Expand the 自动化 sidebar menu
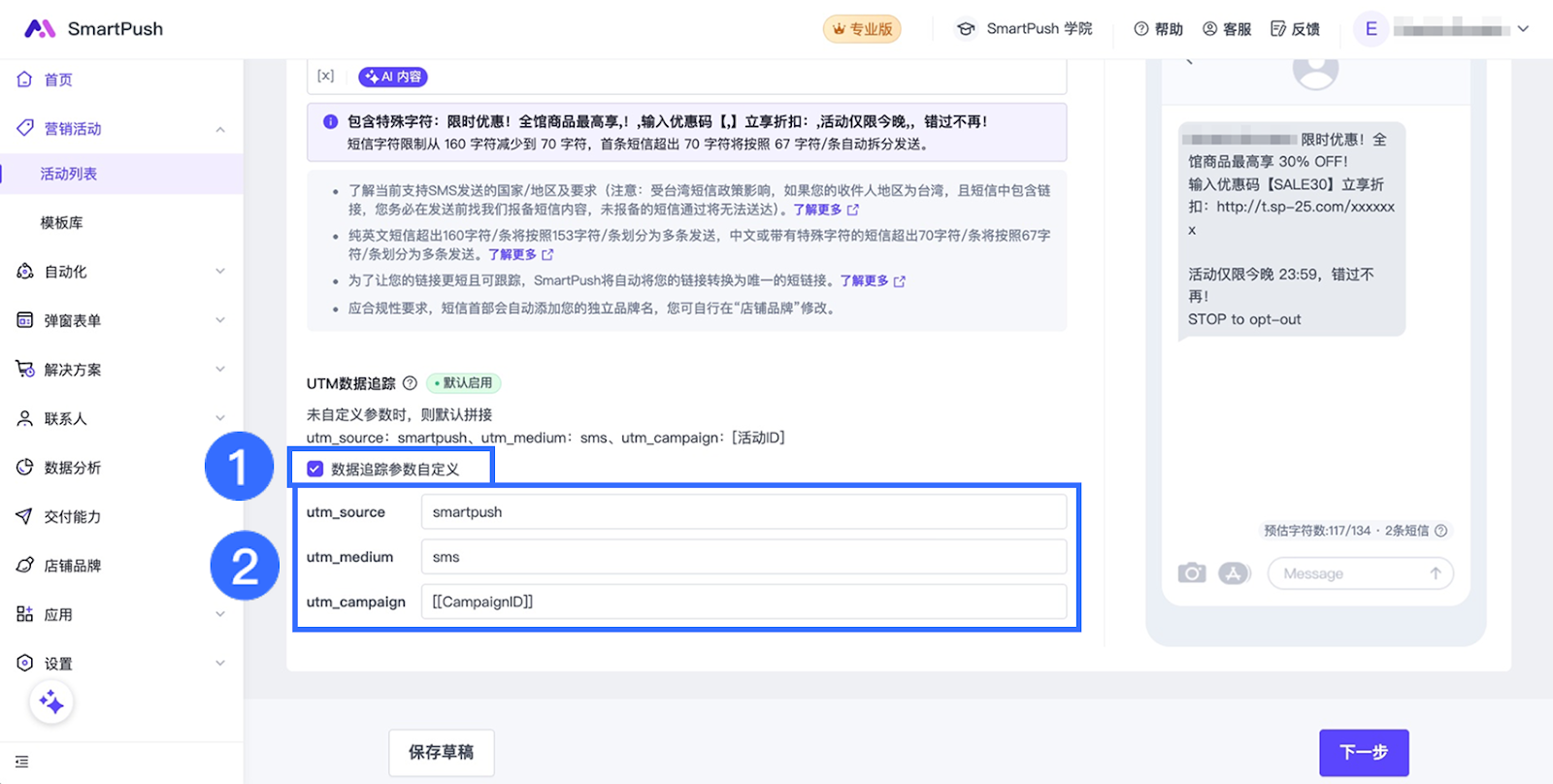The width and height of the screenshot is (1553, 784). pyautogui.click(x=220, y=272)
